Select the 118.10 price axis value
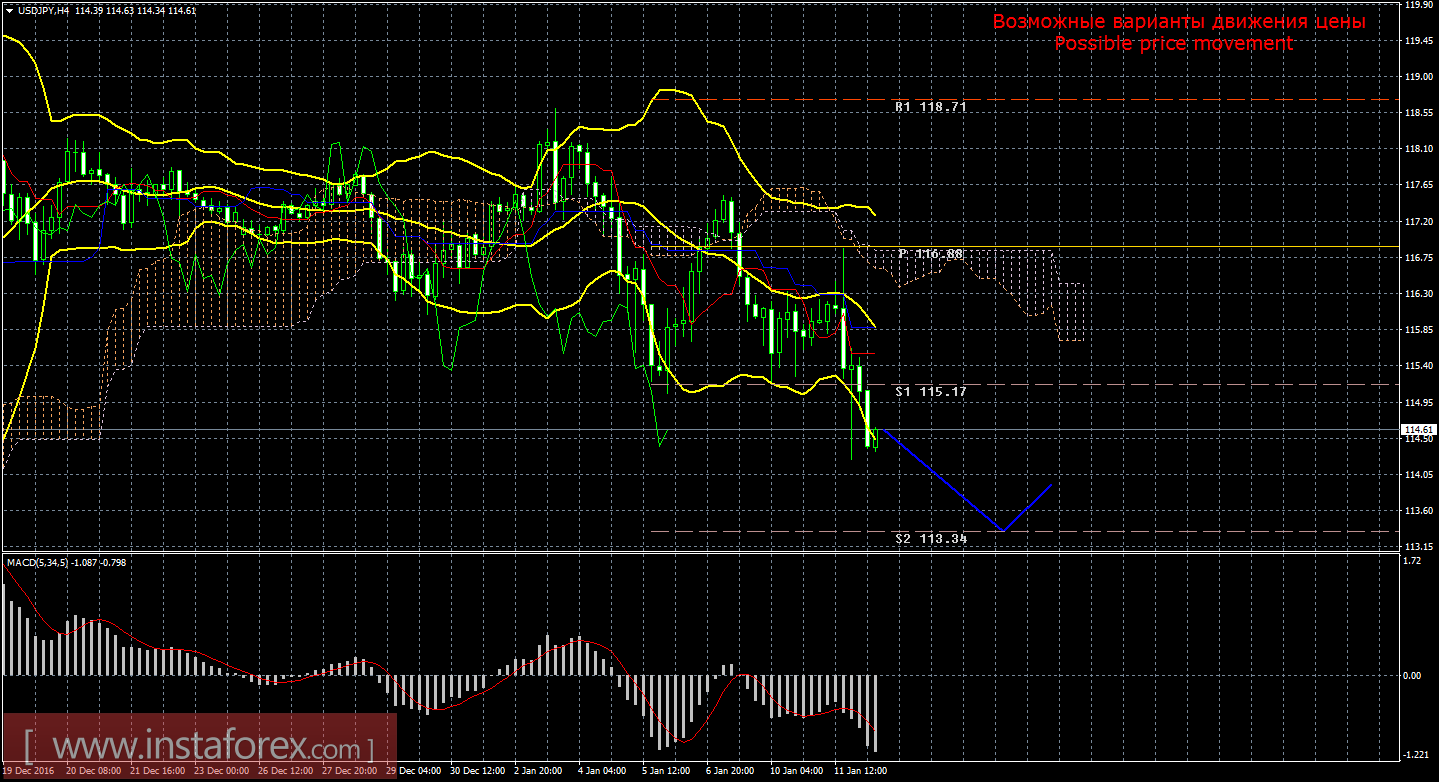Viewport: 1439px width, 782px height. [x=1418, y=149]
